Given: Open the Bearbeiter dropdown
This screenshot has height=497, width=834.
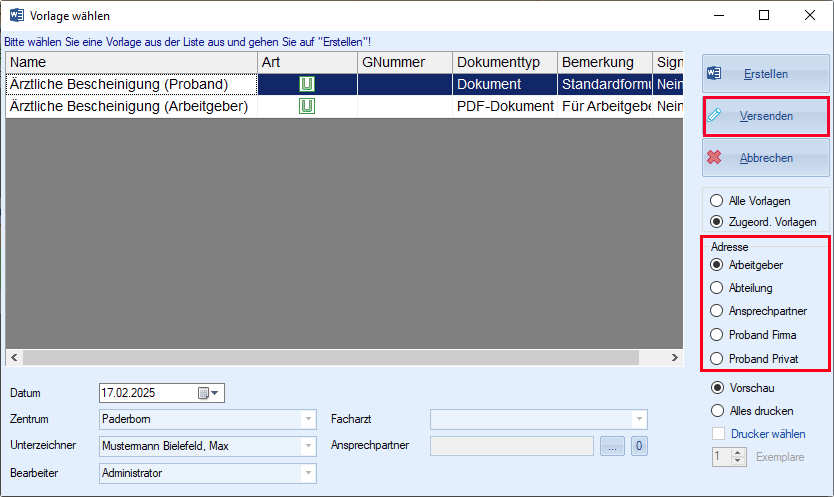Looking at the screenshot, I should [308, 473].
